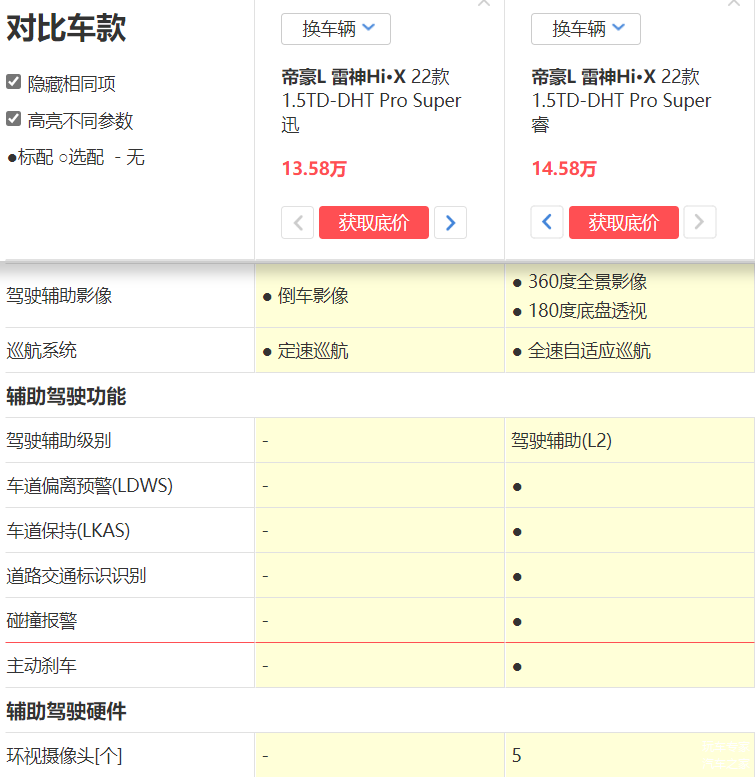Move the 14.58万 car left with the blue arrow
The height and width of the screenshot is (777, 755).
point(547,222)
